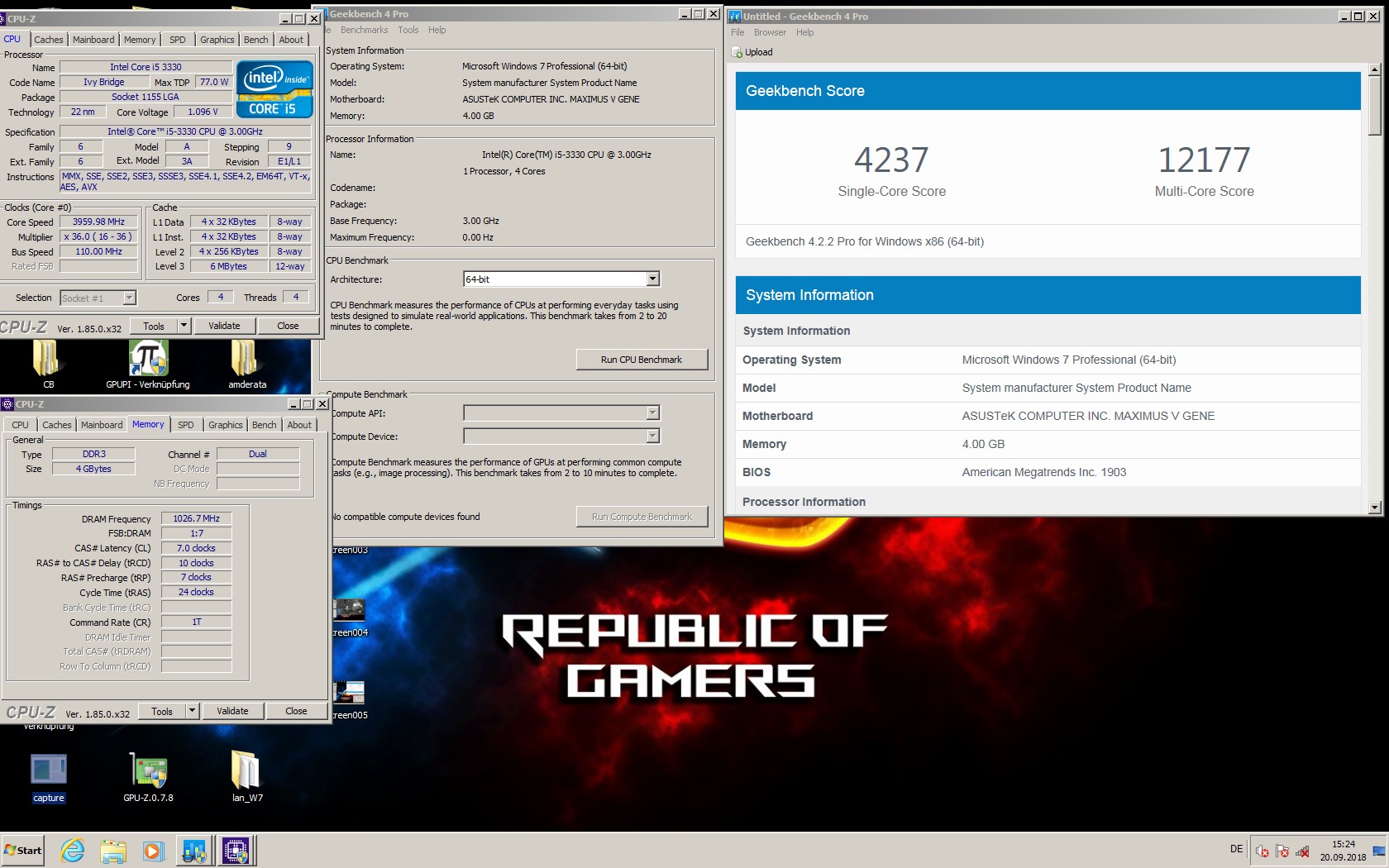
Task: Click the Core Speed 3959.98 MHz value
Action: click(98, 222)
